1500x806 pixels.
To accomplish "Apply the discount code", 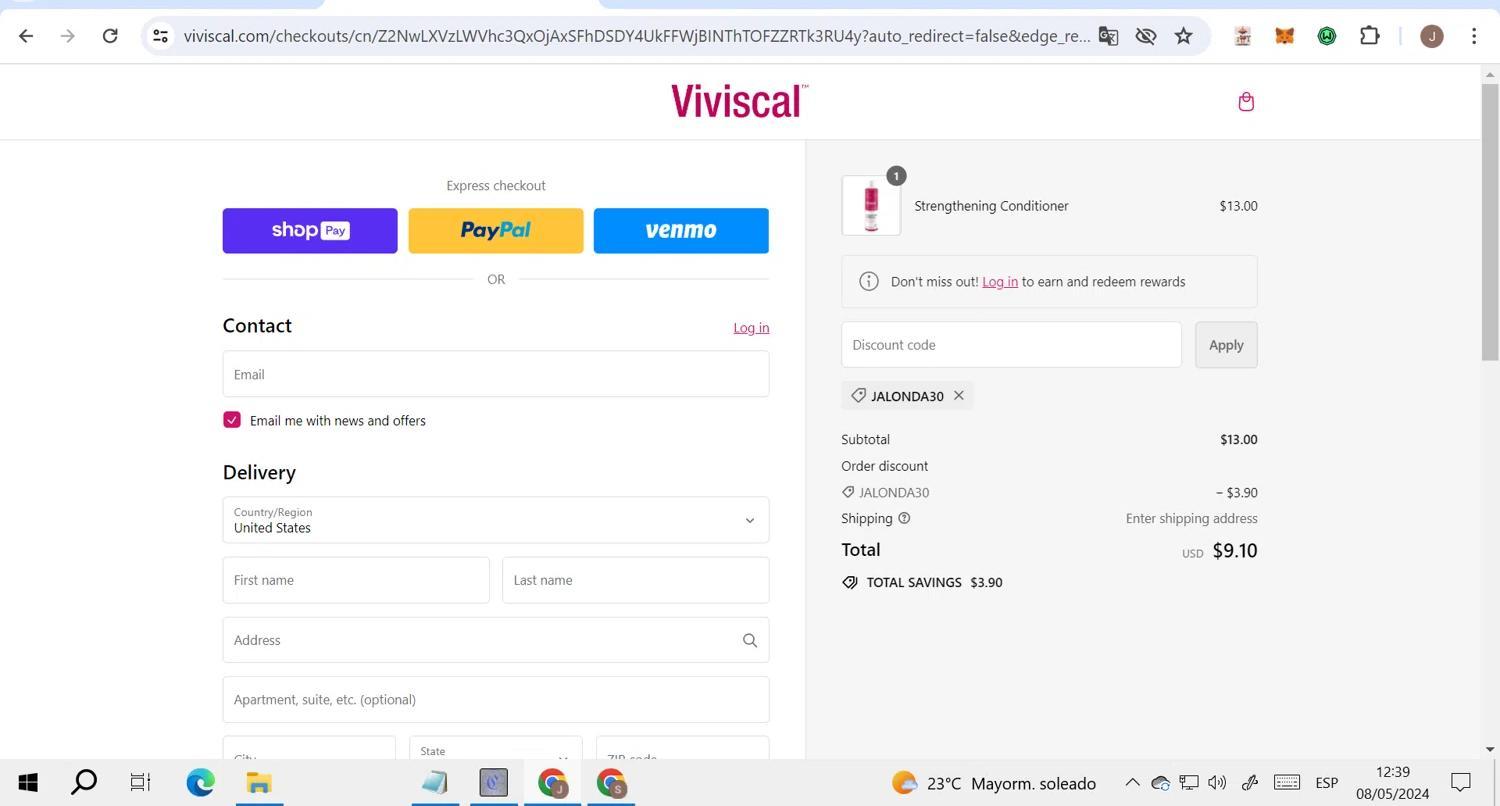I will [1226, 345].
